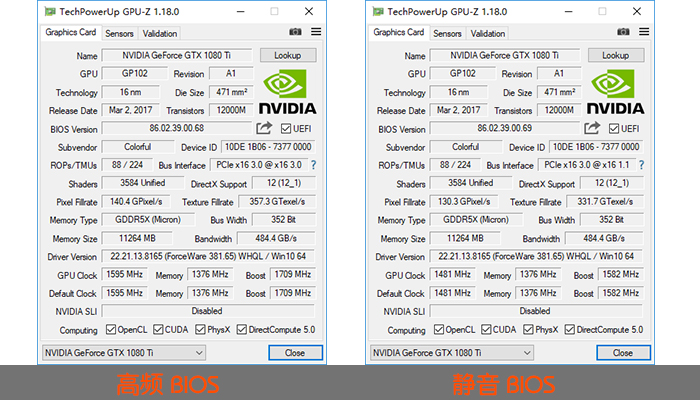This screenshot has width=700, height=400.
Task: Click NVIDIA SLI Disabled field in left window
Action: click(208, 311)
